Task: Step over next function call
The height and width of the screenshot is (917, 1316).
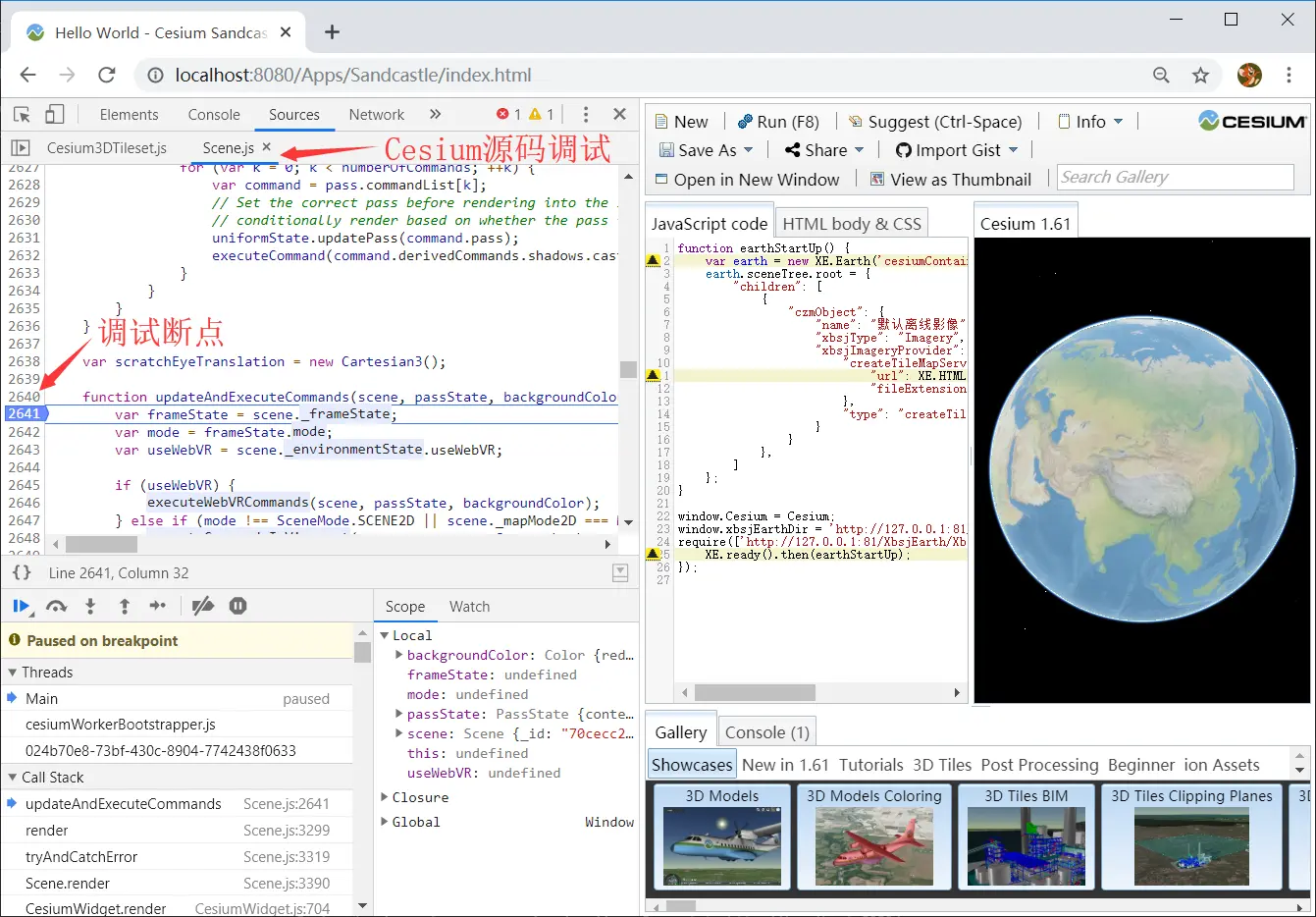Action: coord(56,606)
